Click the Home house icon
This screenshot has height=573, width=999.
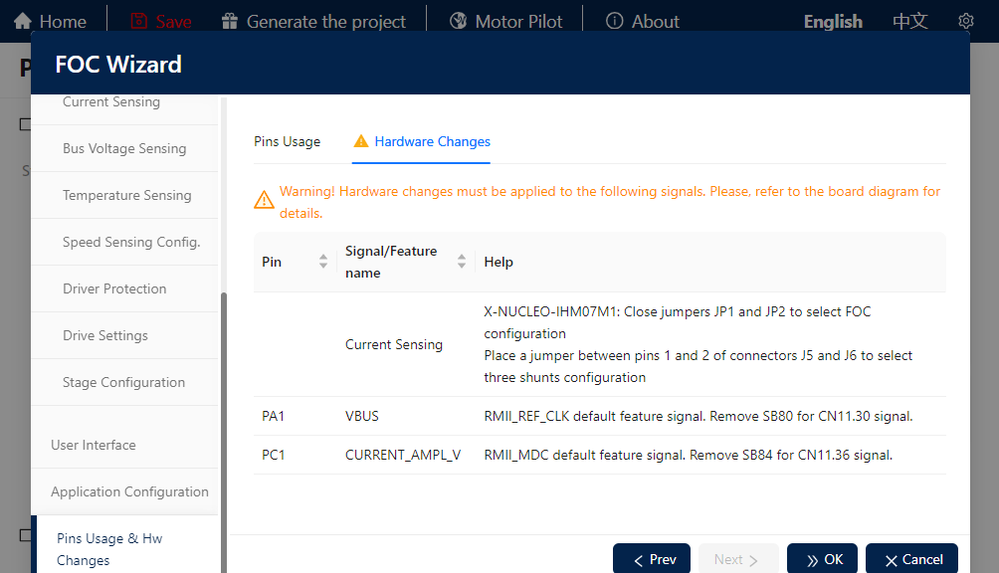[22, 21]
